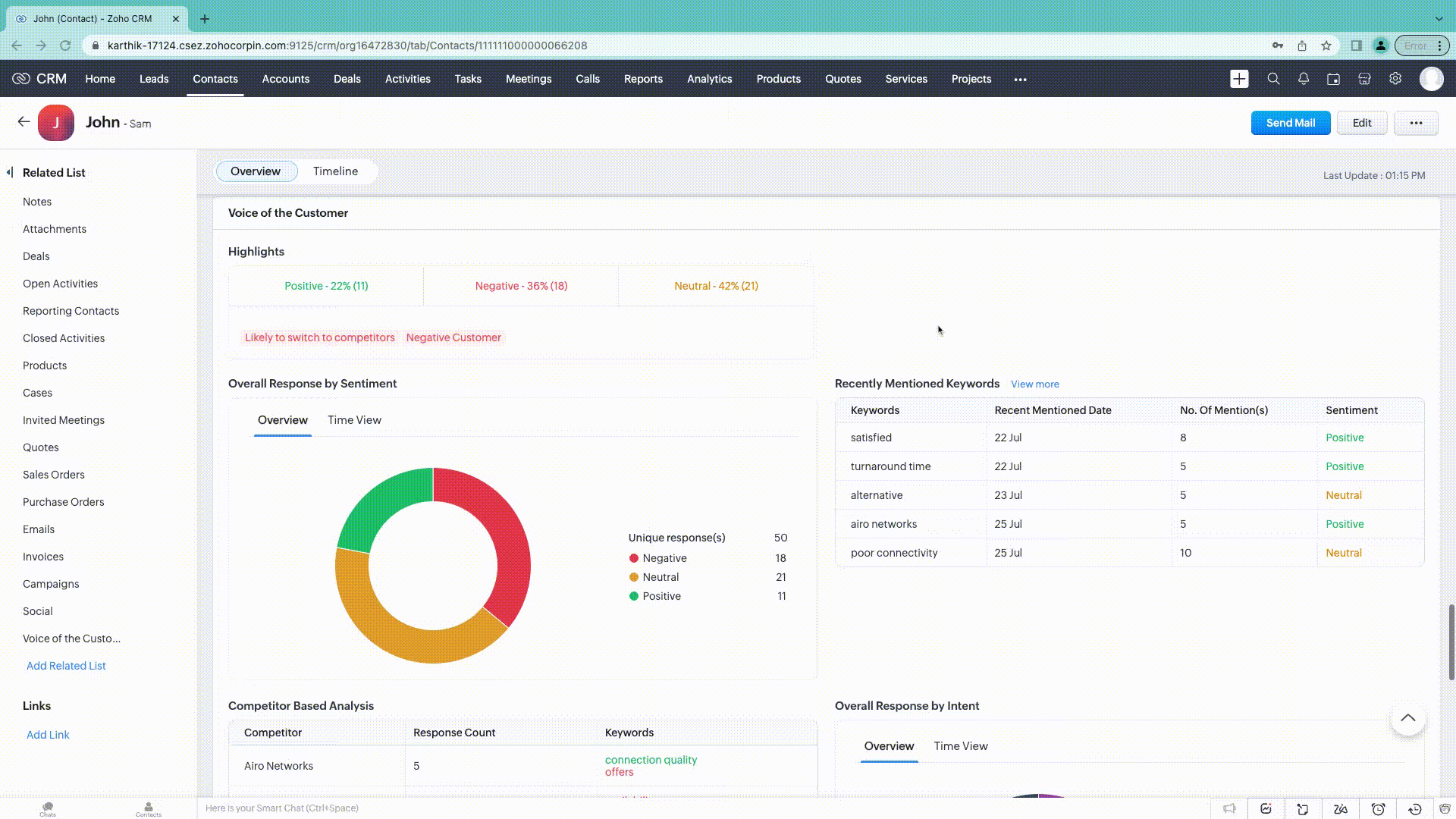Open the calendar icon in header
The height and width of the screenshot is (819, 1456).
1333,79
